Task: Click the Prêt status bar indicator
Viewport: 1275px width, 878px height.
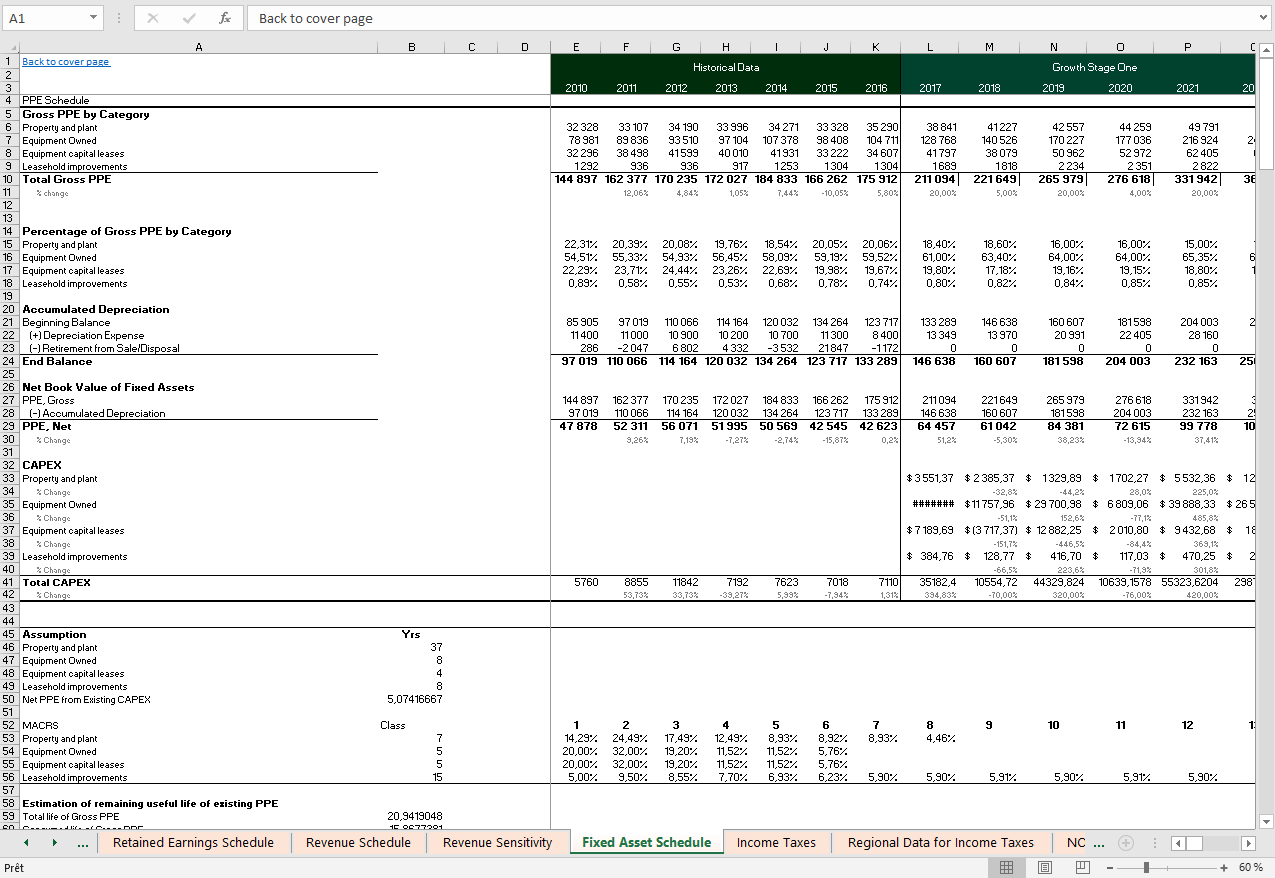Action: pos(15,867)
